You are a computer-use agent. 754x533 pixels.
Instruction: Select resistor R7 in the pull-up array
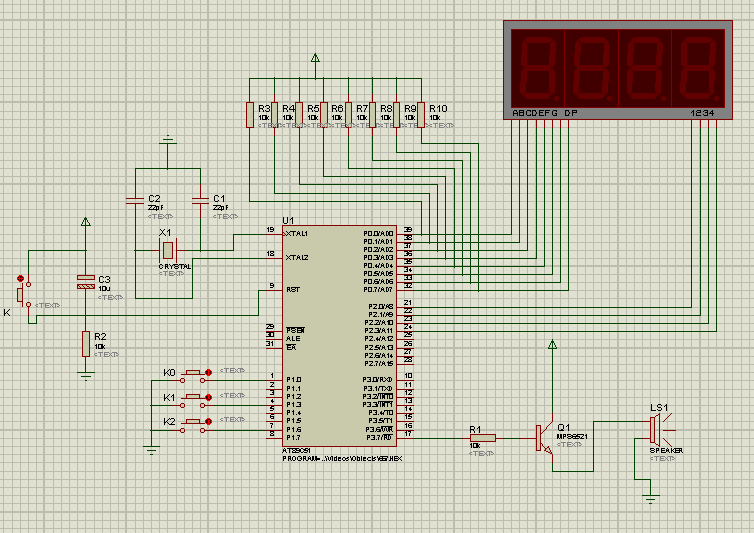point(348,114)
